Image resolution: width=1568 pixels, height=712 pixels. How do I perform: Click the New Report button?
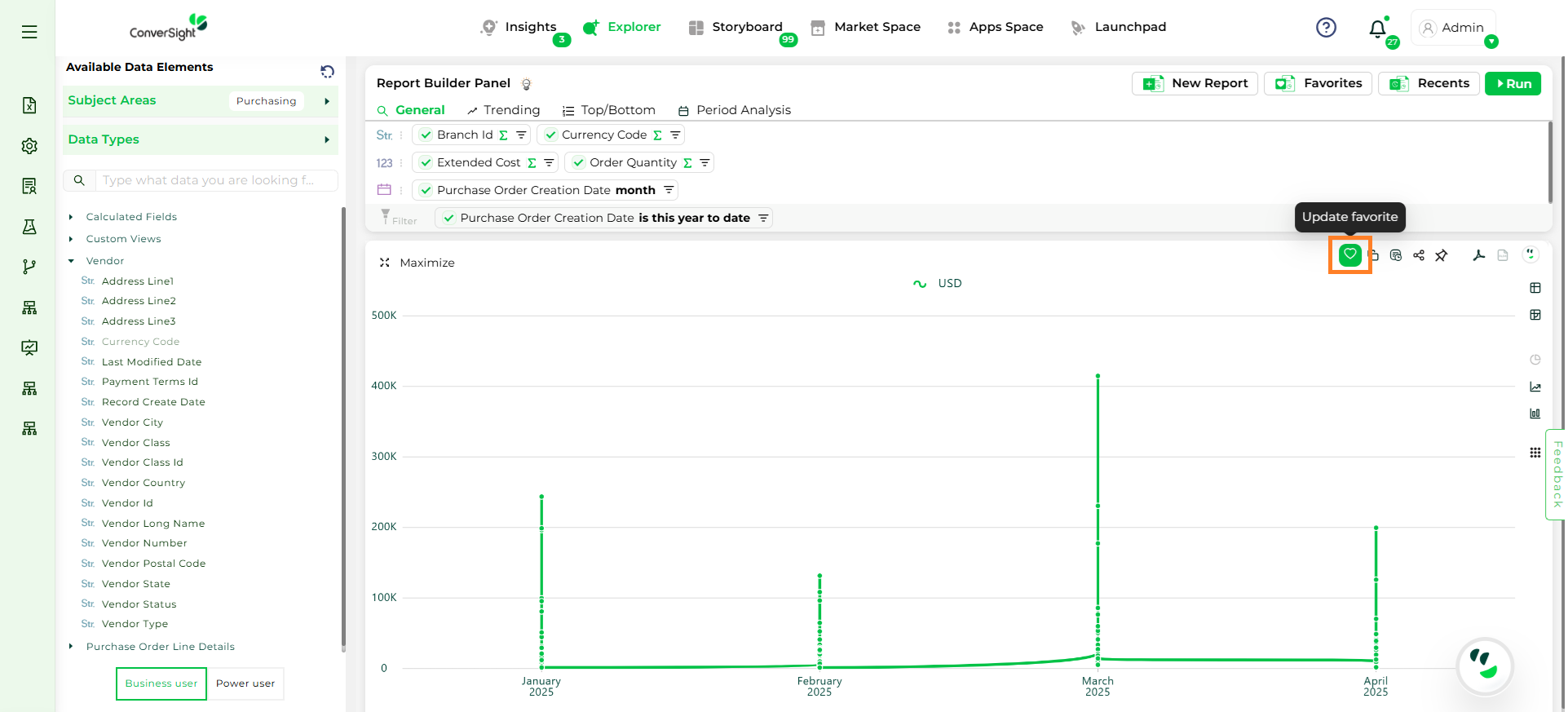click(1195, 83)
